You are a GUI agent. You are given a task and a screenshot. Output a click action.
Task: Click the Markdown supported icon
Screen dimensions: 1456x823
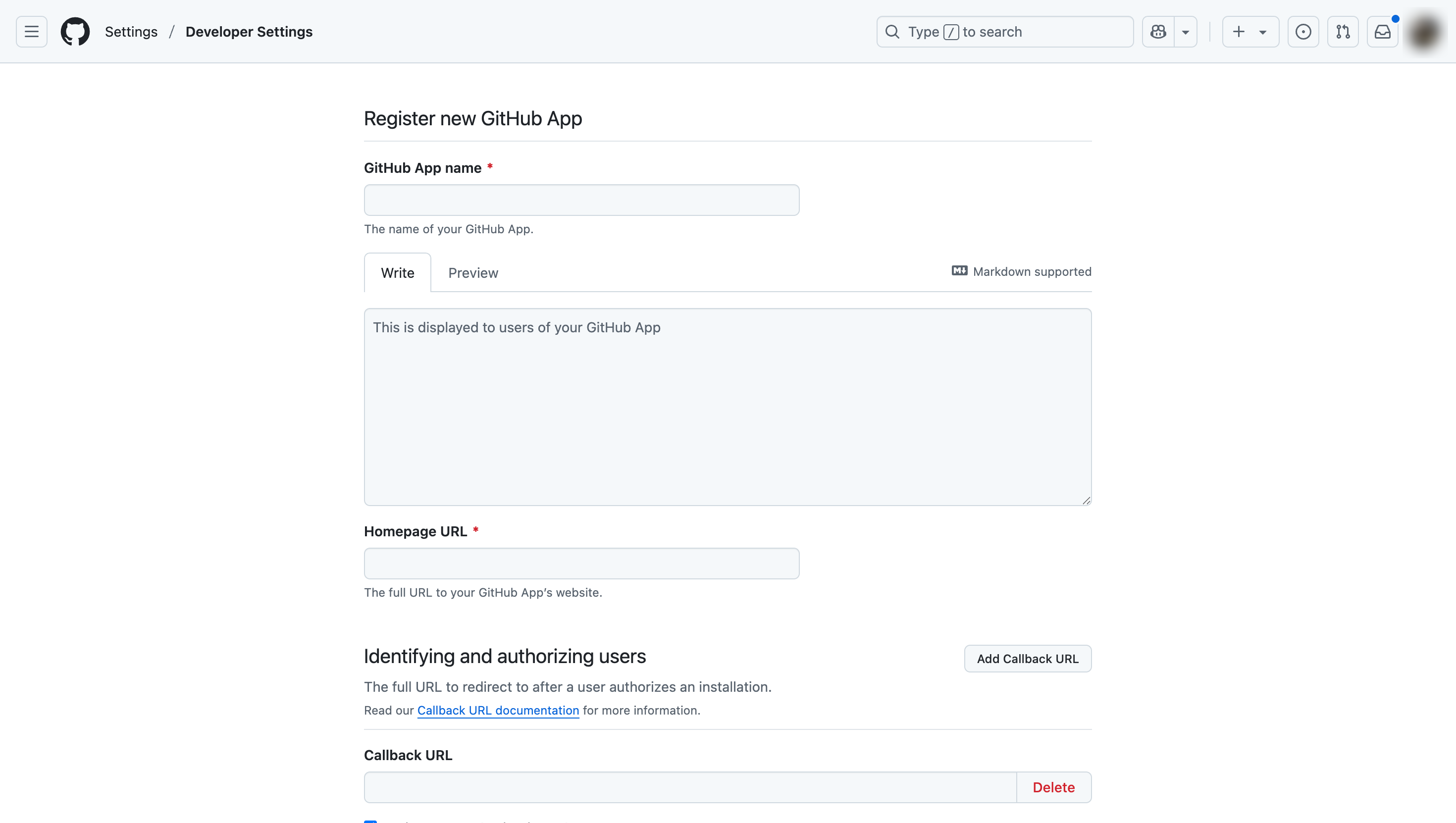pyautogui.click(x=959, y=271)
